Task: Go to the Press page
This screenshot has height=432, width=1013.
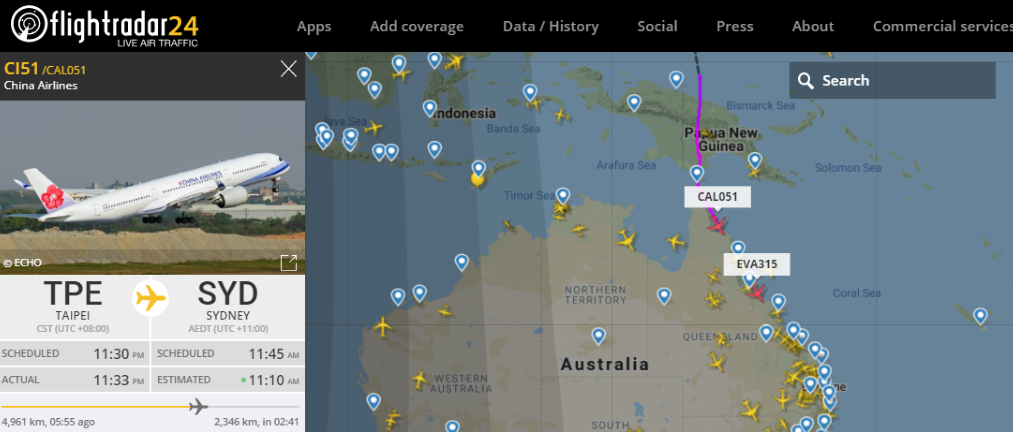Action: point(735,26)
